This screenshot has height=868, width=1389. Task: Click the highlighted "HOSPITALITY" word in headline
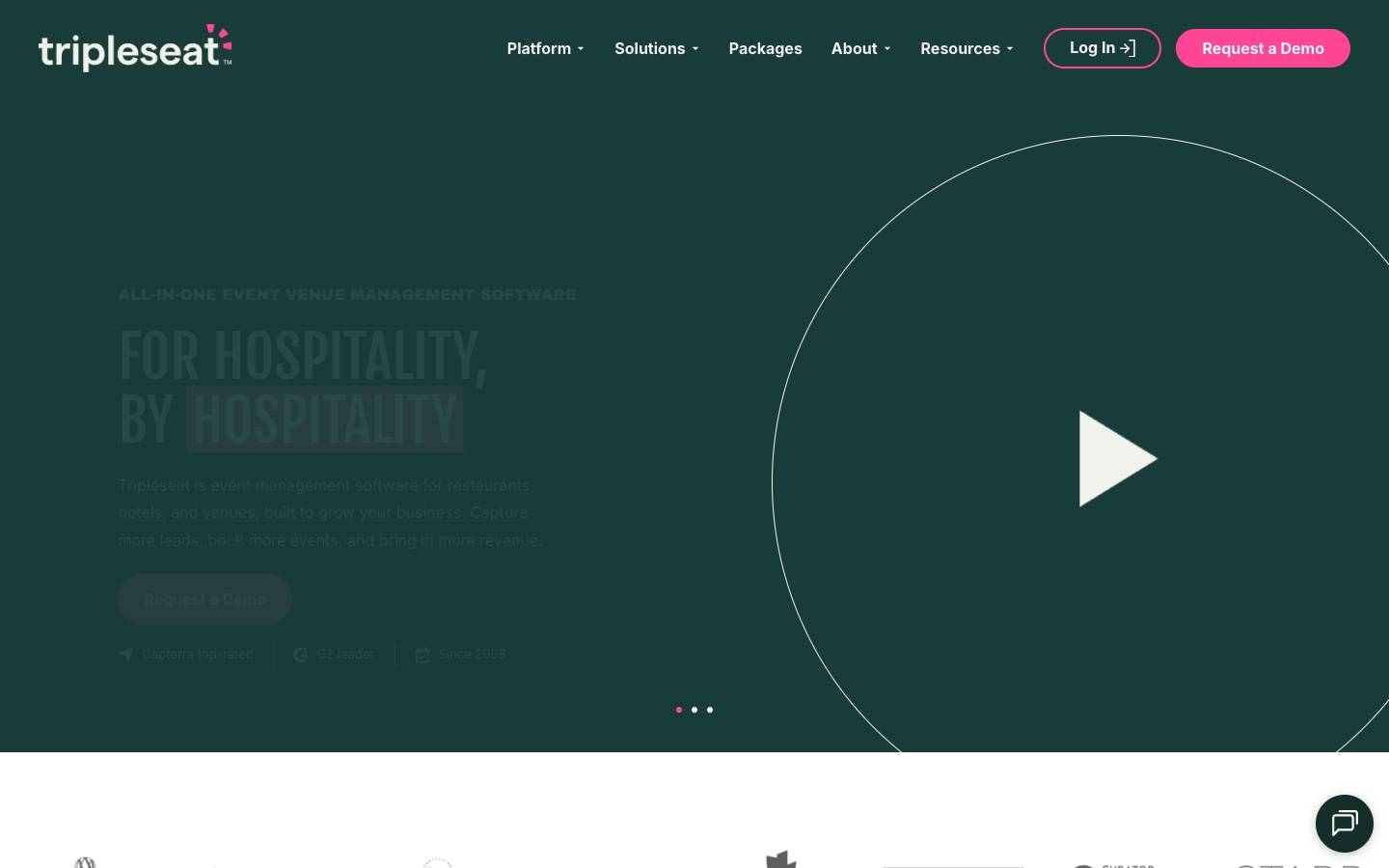tap(325, 420)
